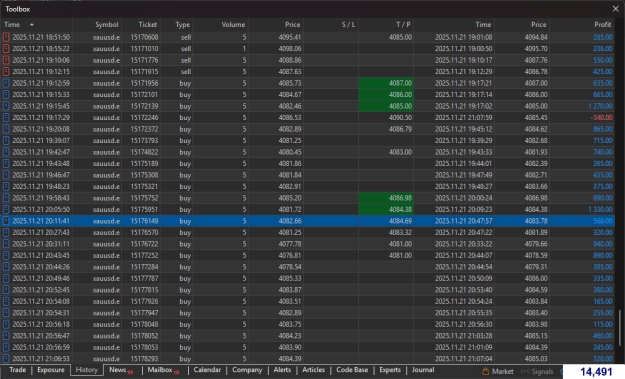Select the buy icon on row 15177787
This screenshot has width=625, height=379.
pos(6,278)
